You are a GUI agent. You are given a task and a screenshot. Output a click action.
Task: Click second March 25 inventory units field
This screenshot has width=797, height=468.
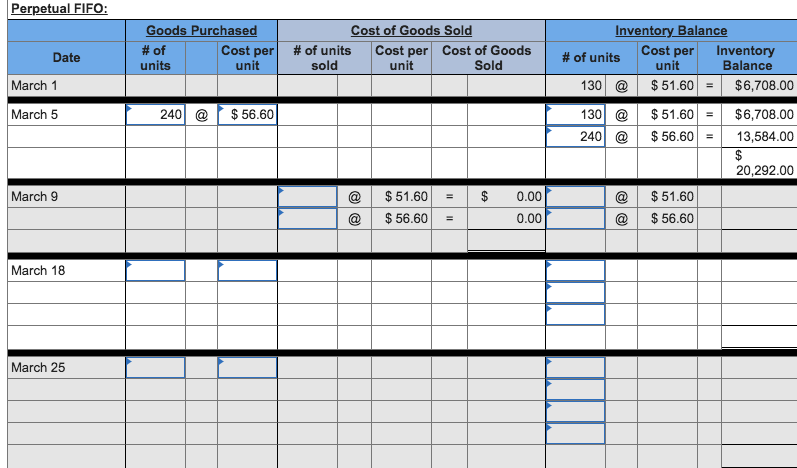tap(575, 390)
